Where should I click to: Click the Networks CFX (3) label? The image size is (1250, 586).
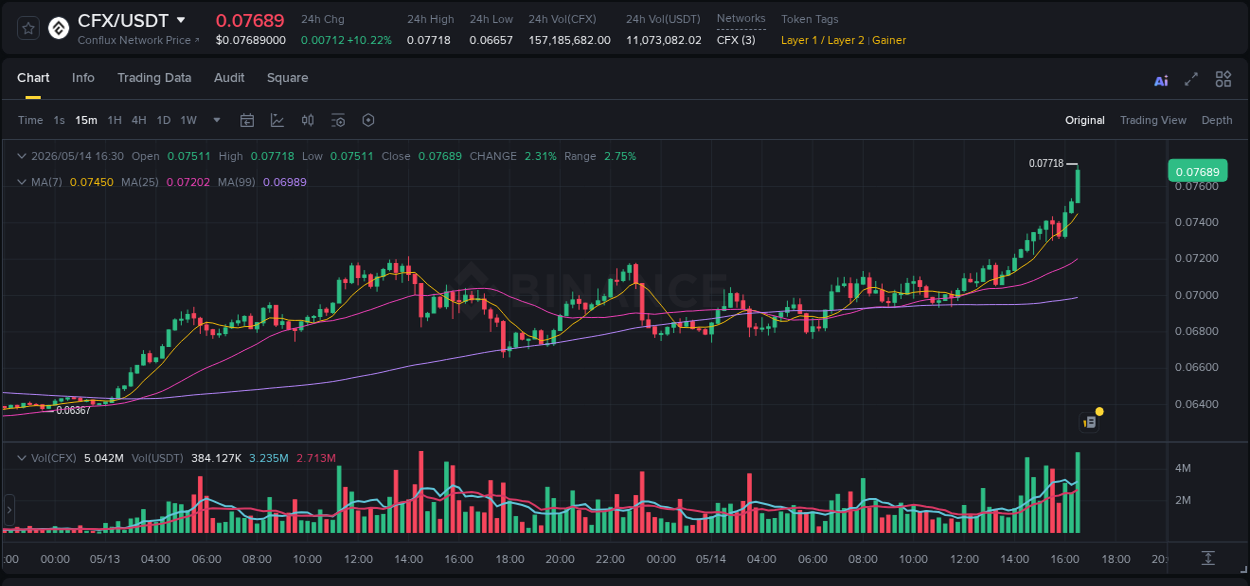(x=736, y=40)
